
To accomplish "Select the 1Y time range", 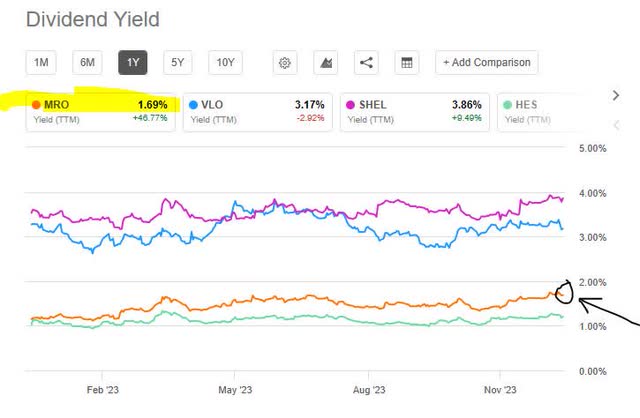I will [132, 63].
